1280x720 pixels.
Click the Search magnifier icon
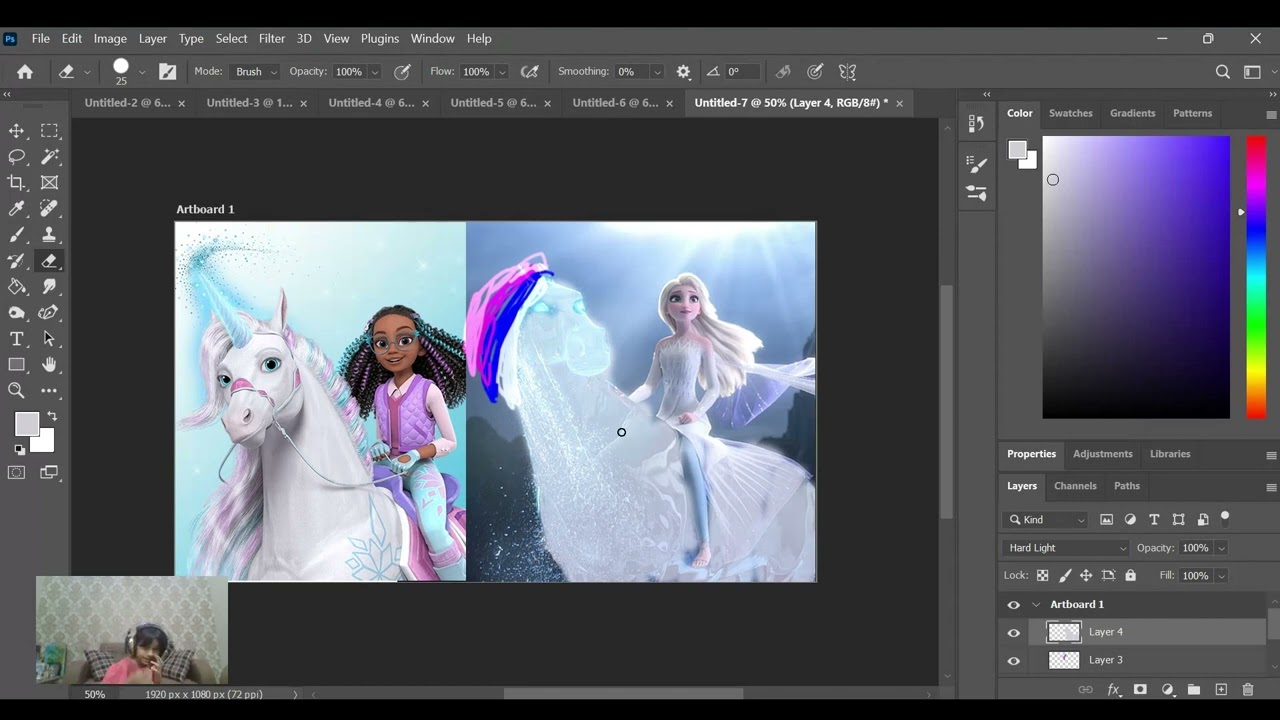[x=1223, y=72]
